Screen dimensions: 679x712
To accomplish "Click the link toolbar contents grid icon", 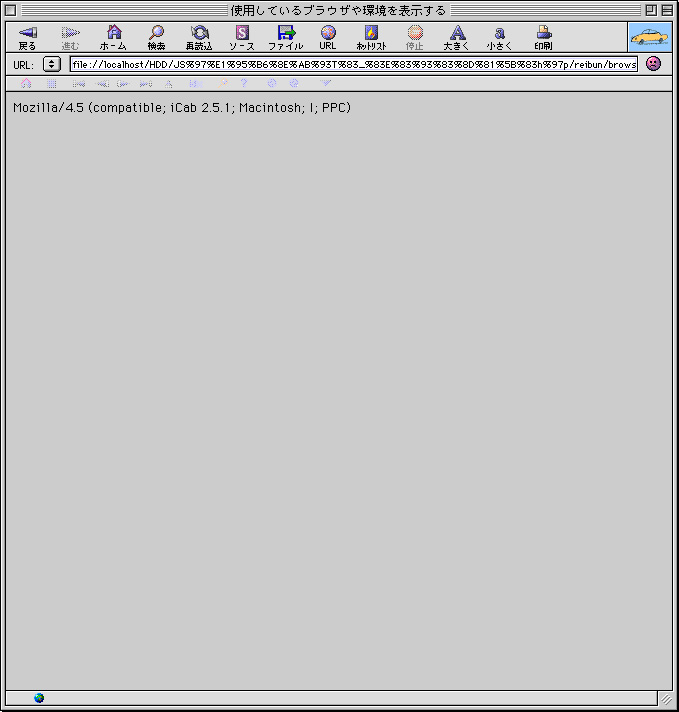I will coord(52,83).
